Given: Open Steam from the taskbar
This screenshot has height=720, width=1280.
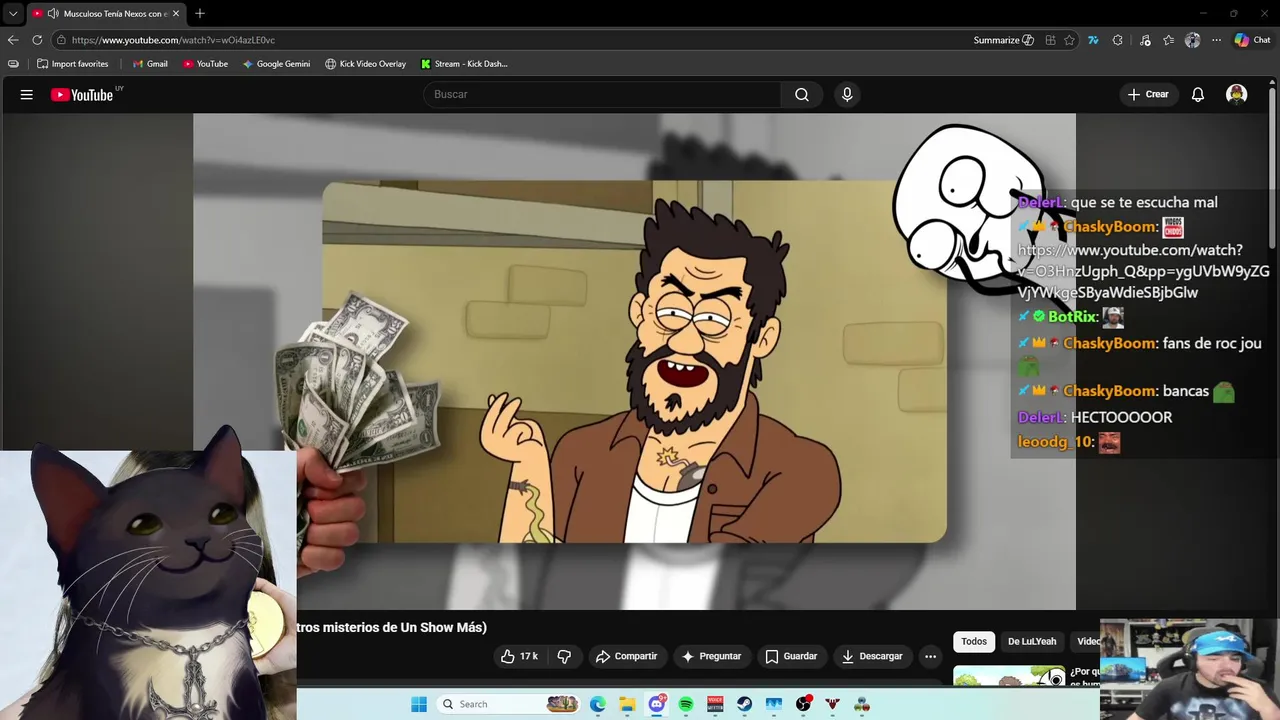Looking at the screenshot, I should tap(745, 704).
